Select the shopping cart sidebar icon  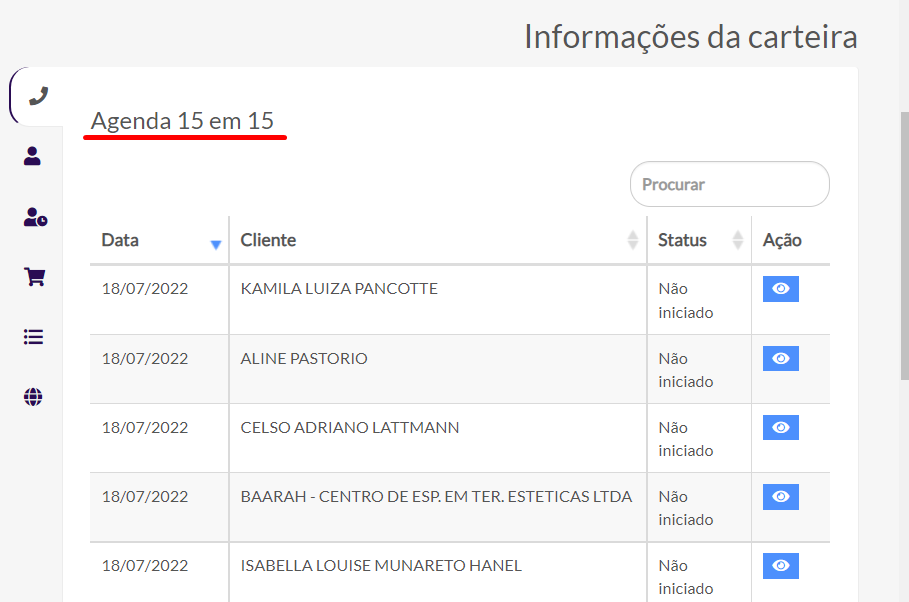coord(34,277)
